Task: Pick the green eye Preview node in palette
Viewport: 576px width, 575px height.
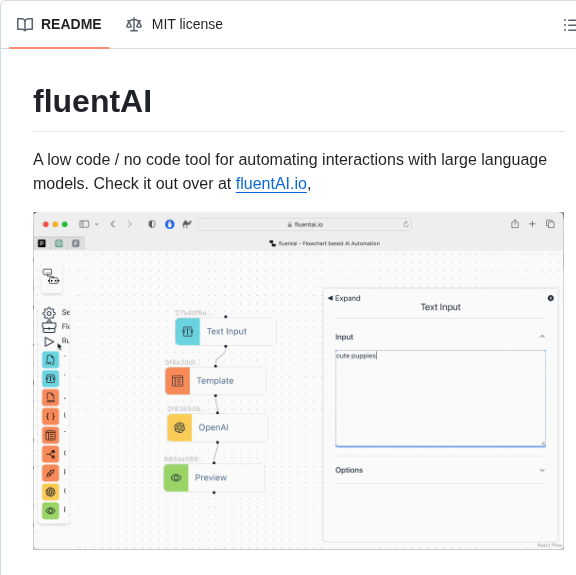Action: [50, 511]
